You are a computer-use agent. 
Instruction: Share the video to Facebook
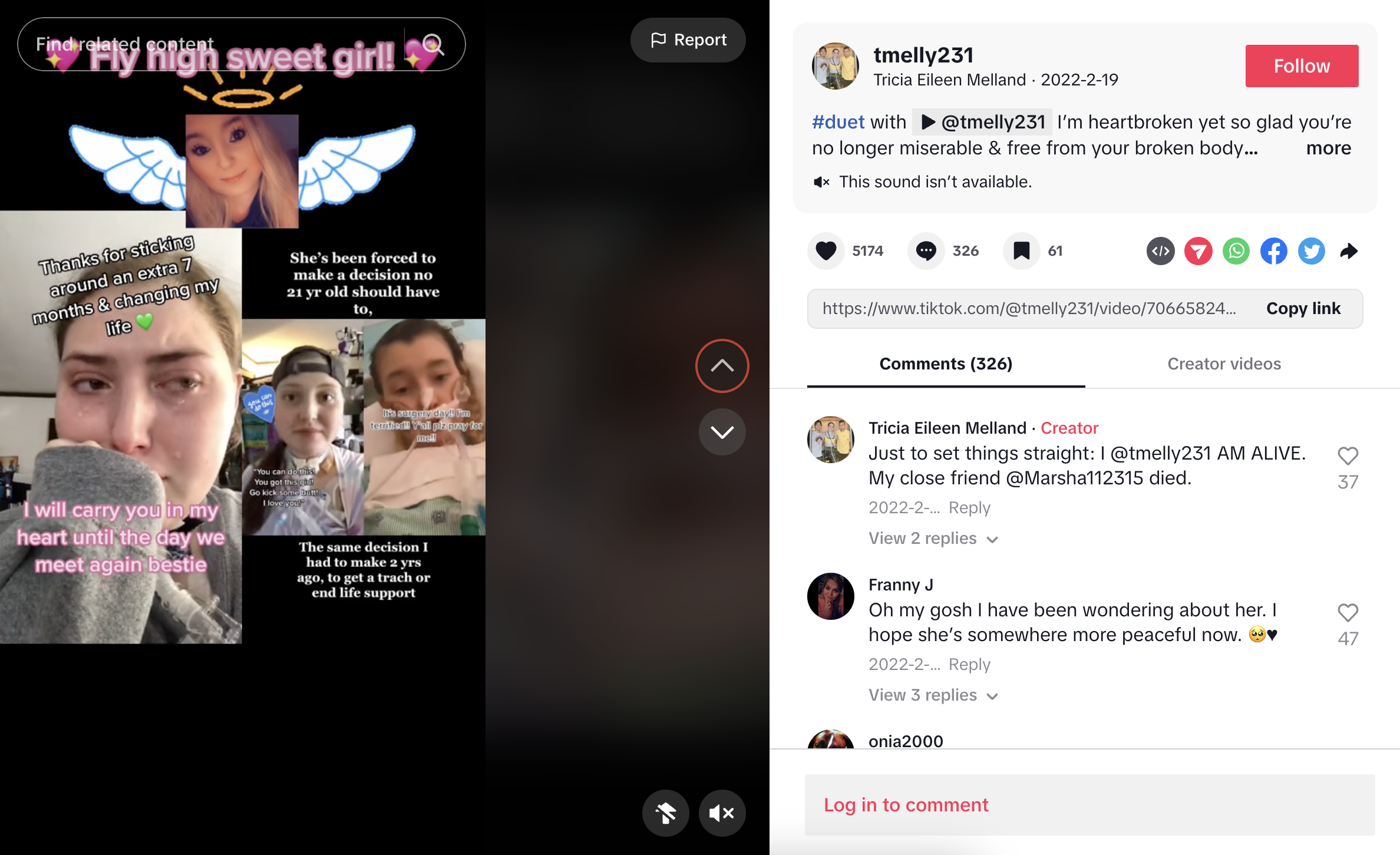click(x=1273, y=251)
